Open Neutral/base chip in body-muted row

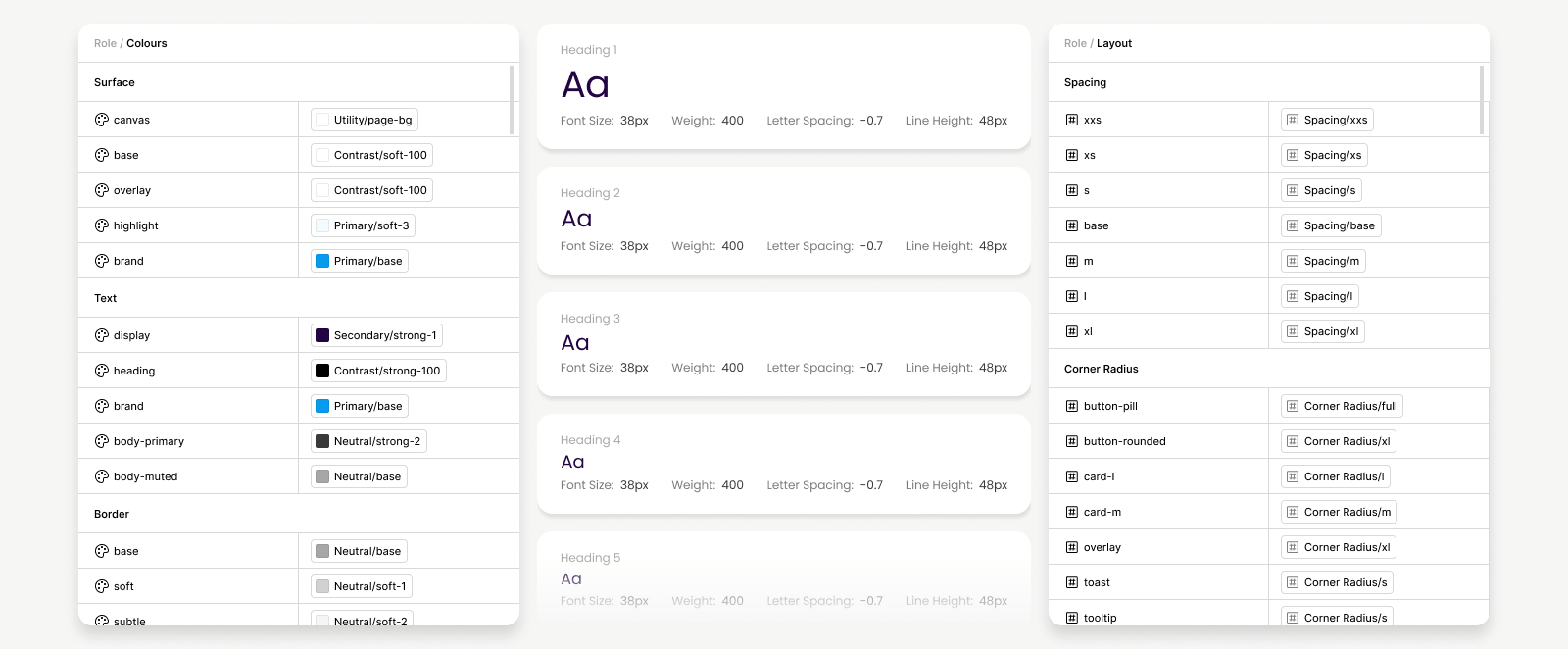click(359, 476)
